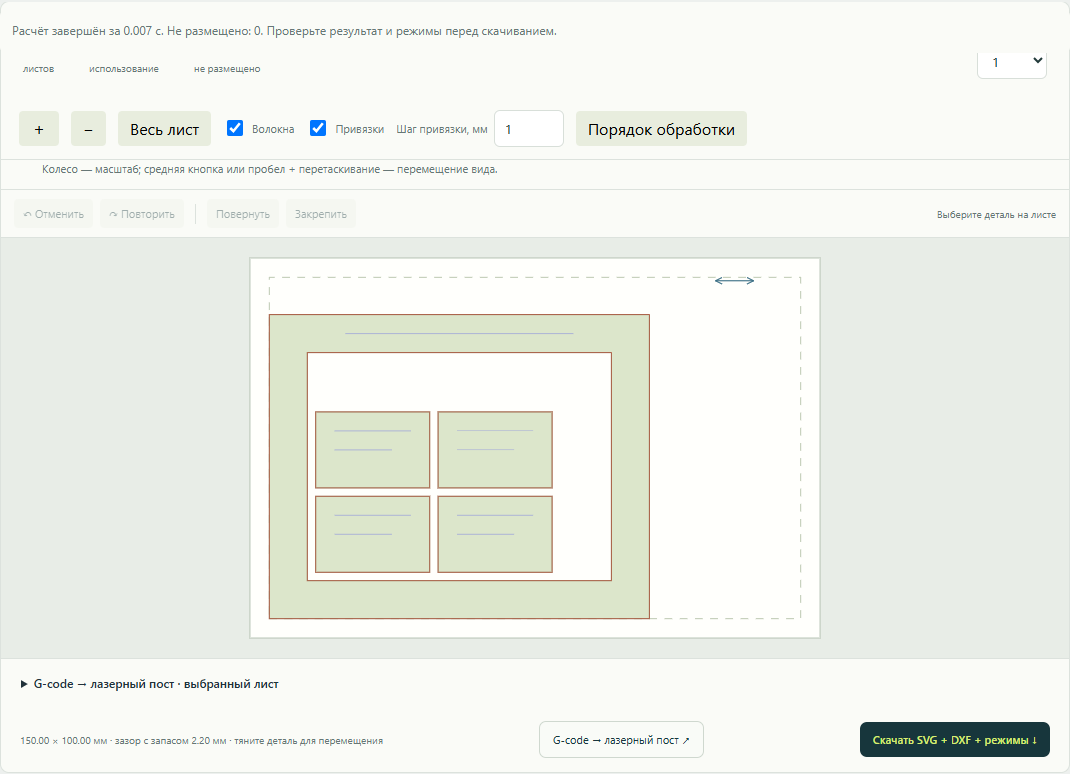Toggle the Привязки checkbox
The image size is (1070, 774).
coord(318,128)
